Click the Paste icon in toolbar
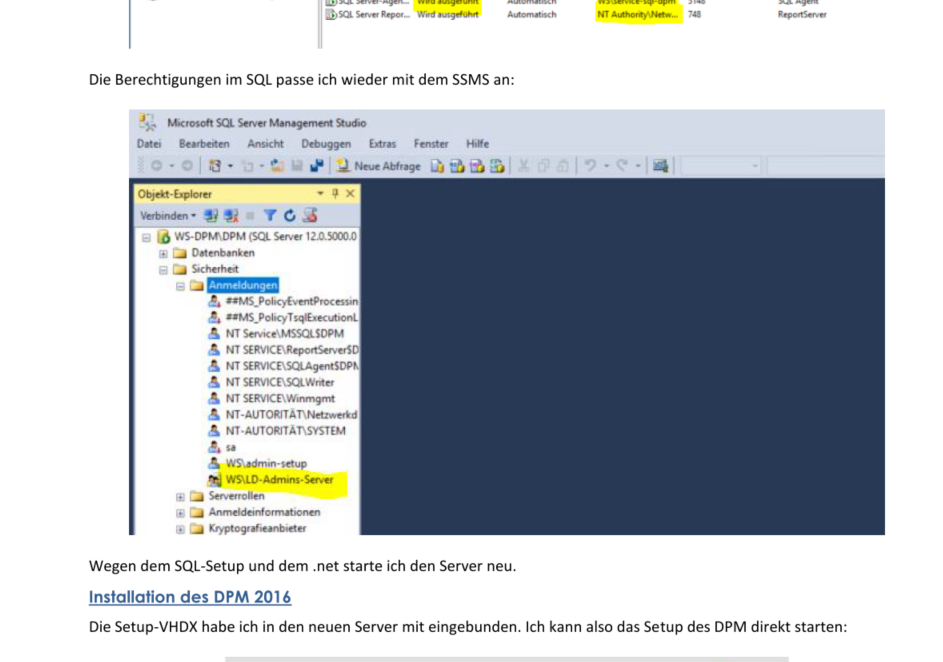Viewport: 943px width, 662px height. click(562, 166)
